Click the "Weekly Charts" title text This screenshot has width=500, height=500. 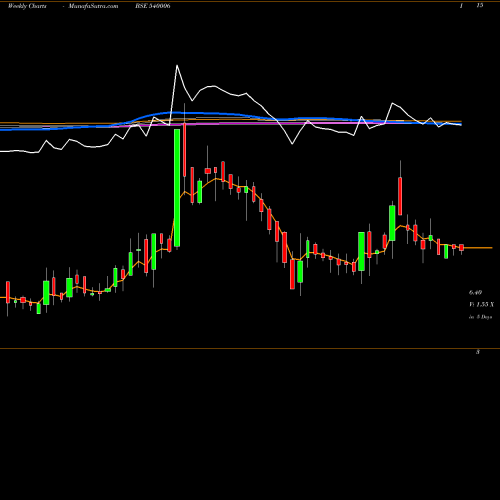[27, 6]
